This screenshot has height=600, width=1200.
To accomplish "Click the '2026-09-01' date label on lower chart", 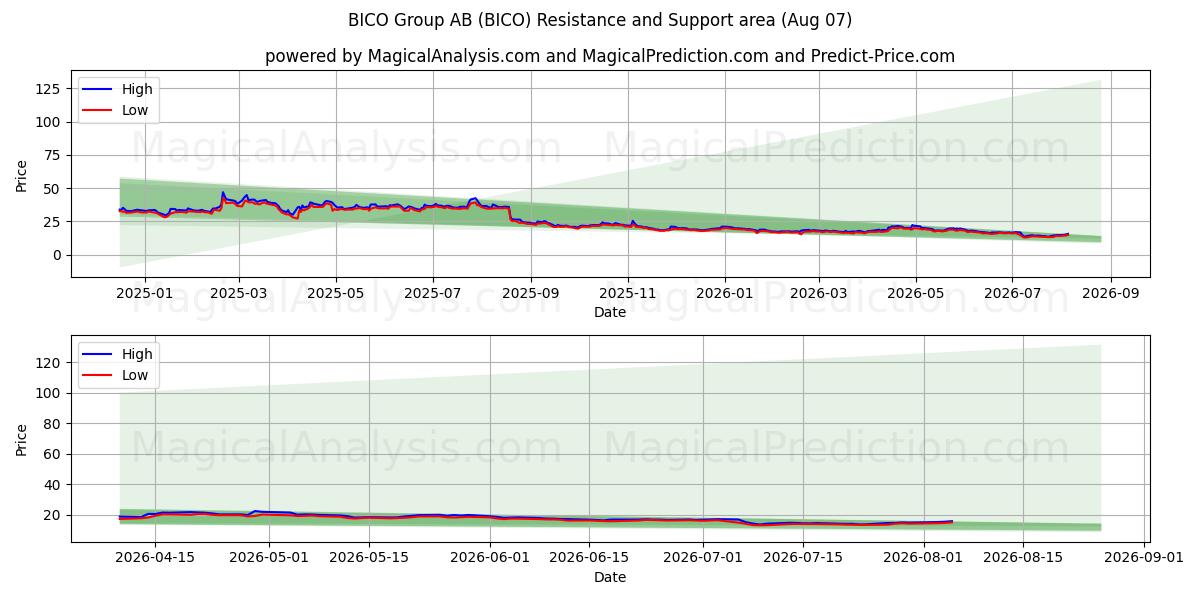I will point(1144,559).
